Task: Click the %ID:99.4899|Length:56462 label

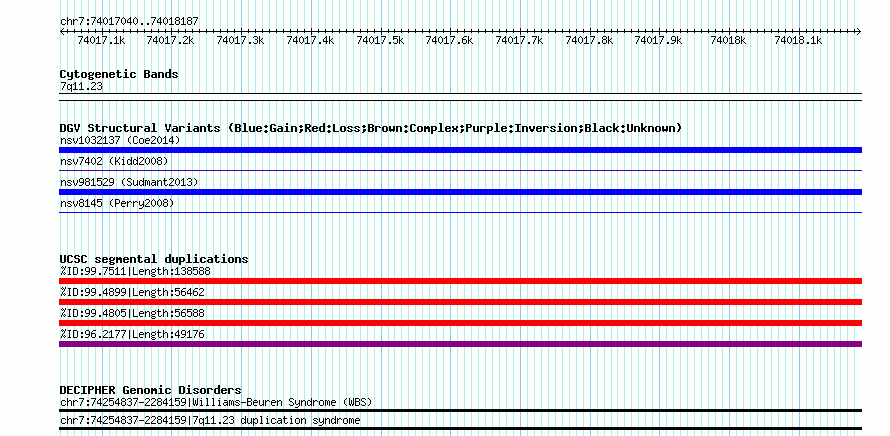Action: point(132,292)
